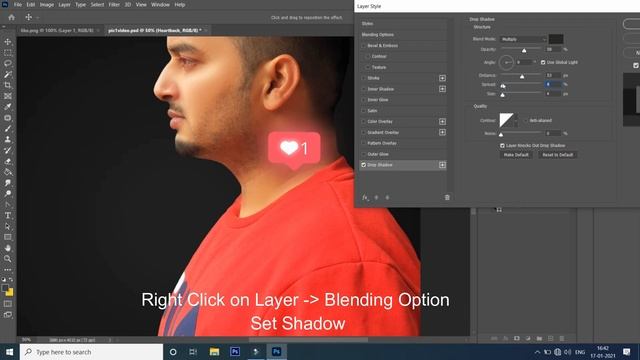Click the Windows taskbar search box

pos(91,352)
